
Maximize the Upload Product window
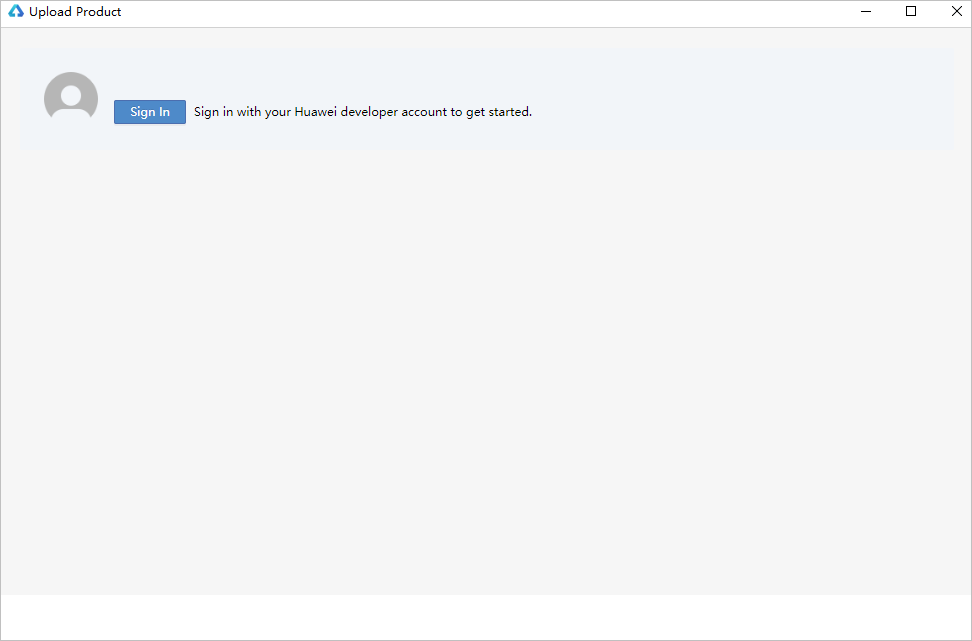click(x=911, y=12)
